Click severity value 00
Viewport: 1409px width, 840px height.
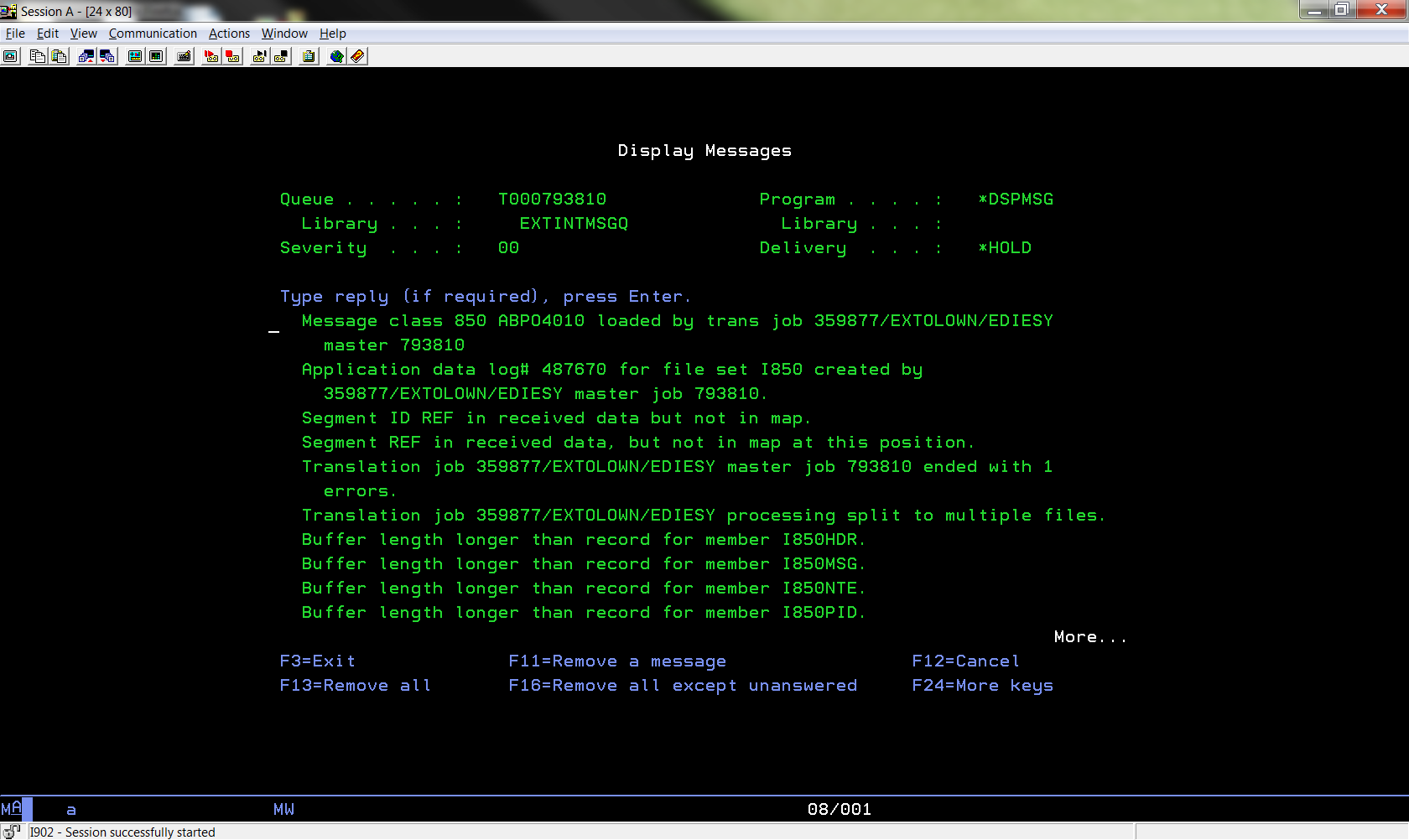click(508, 247)
